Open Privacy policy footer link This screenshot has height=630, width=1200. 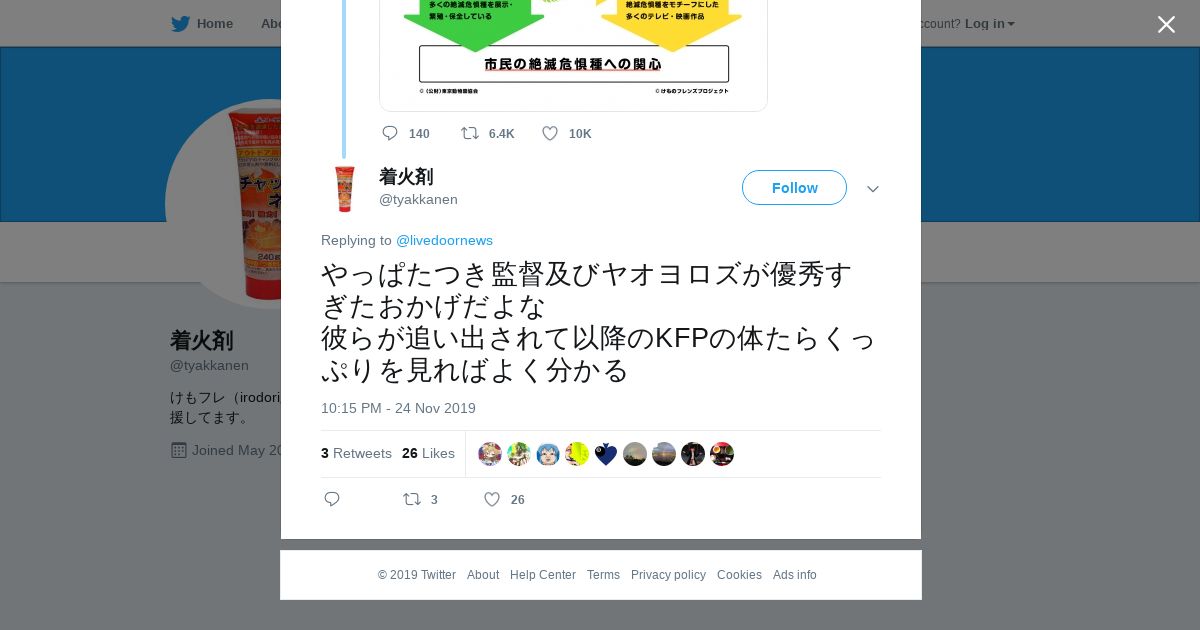[668, 575]
